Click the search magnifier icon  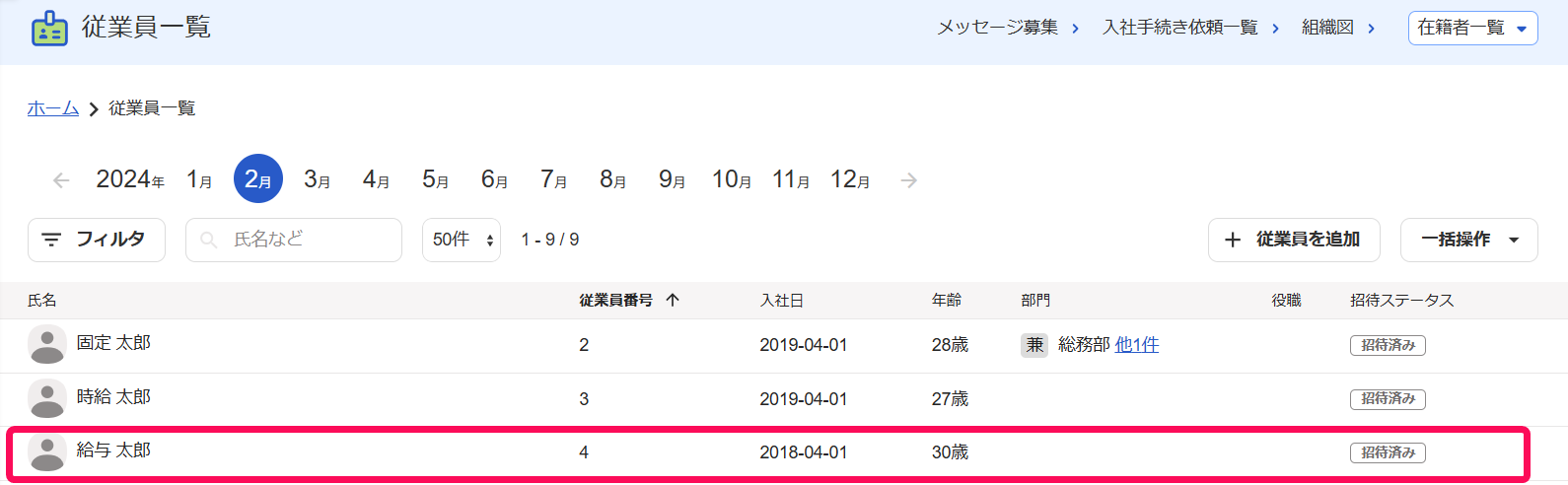coord(208,240)
